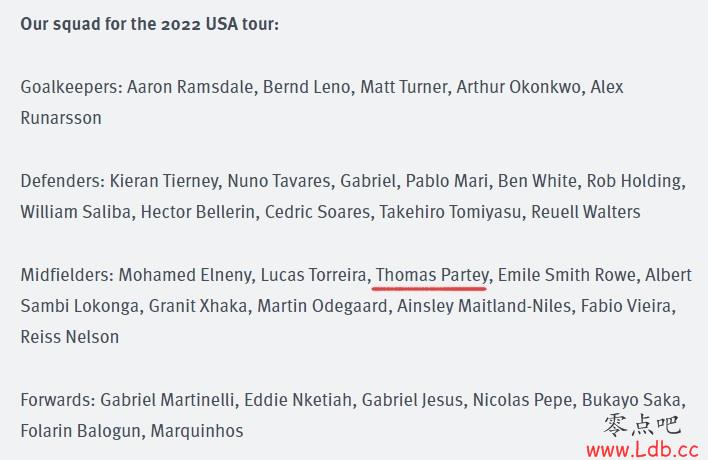Click the name Martin Odegaard
This screenshot has height=460, width=708.
(322, 306)
